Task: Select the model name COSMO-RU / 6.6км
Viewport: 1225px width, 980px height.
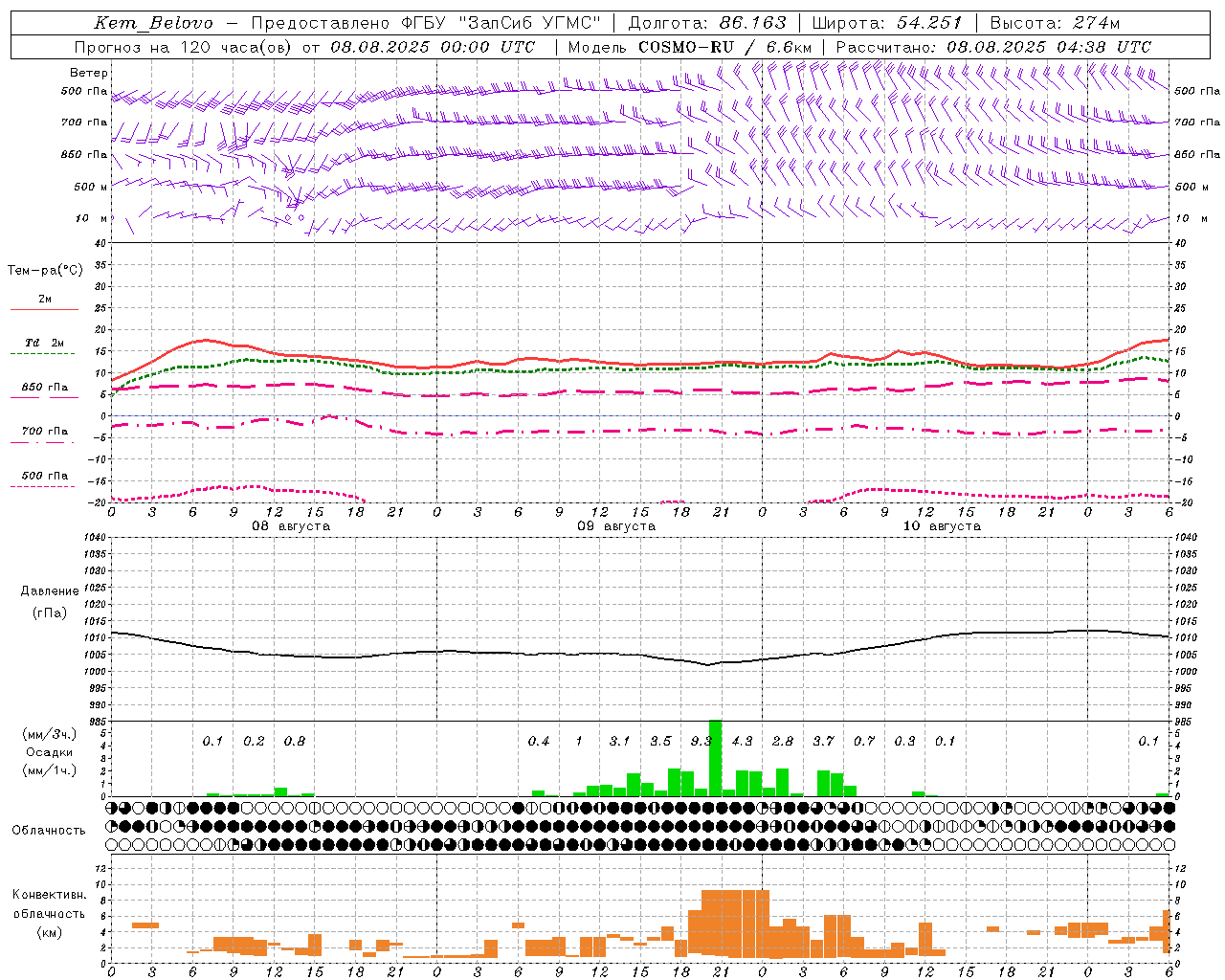Action: point(724,47)
